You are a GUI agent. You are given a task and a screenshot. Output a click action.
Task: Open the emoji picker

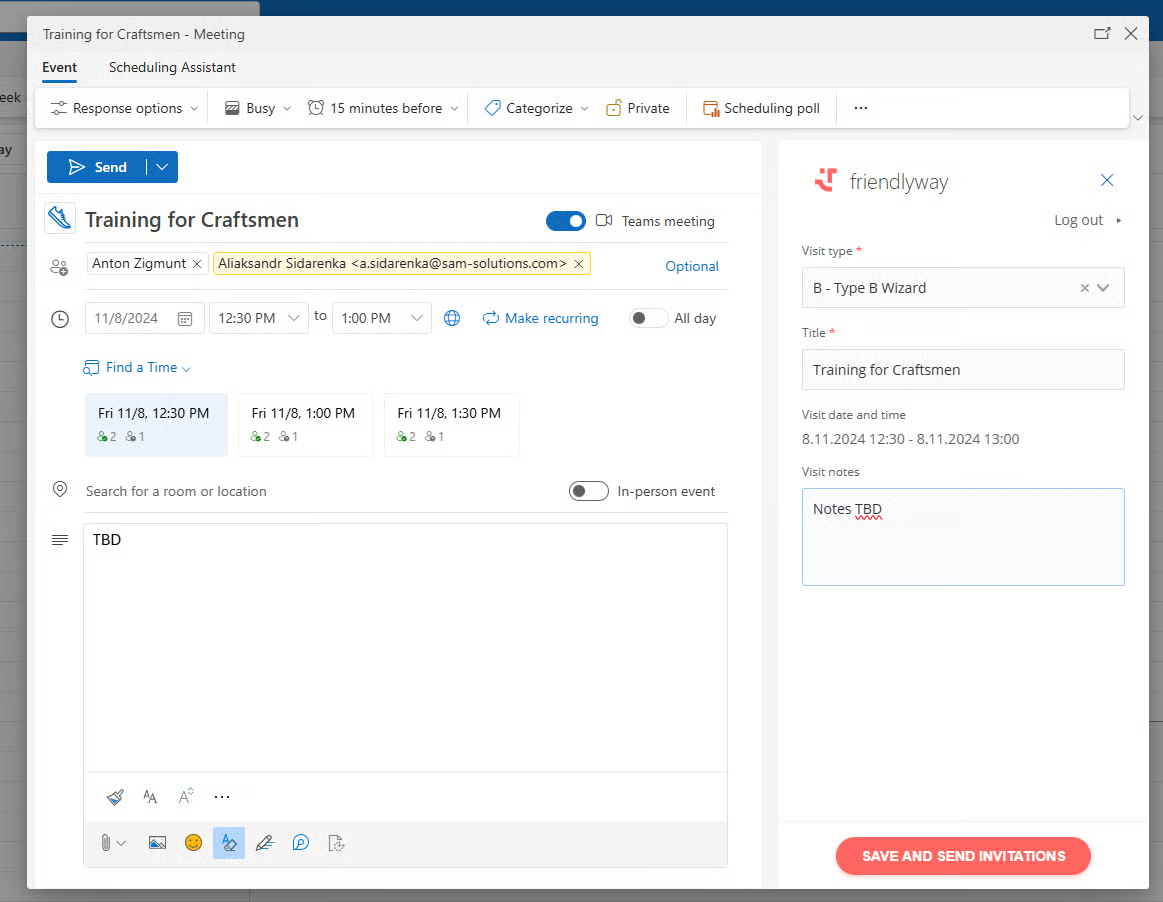tap(193, 843)
